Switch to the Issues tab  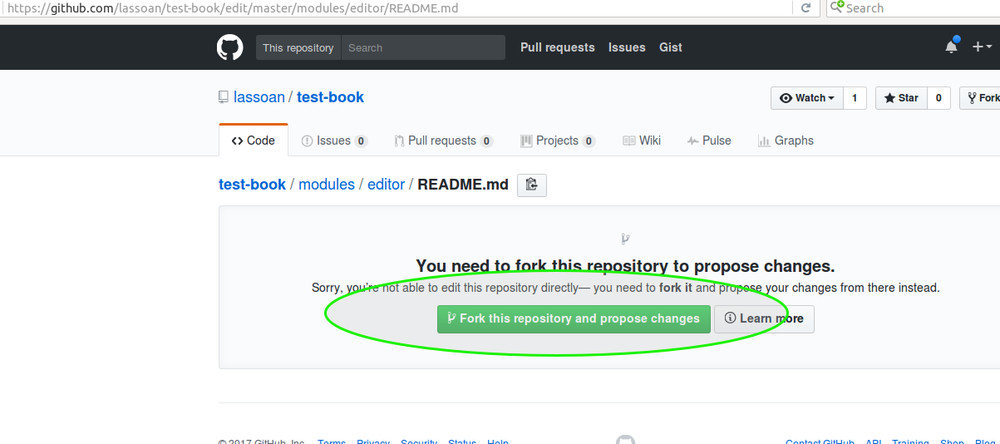(x=334, y=141)
